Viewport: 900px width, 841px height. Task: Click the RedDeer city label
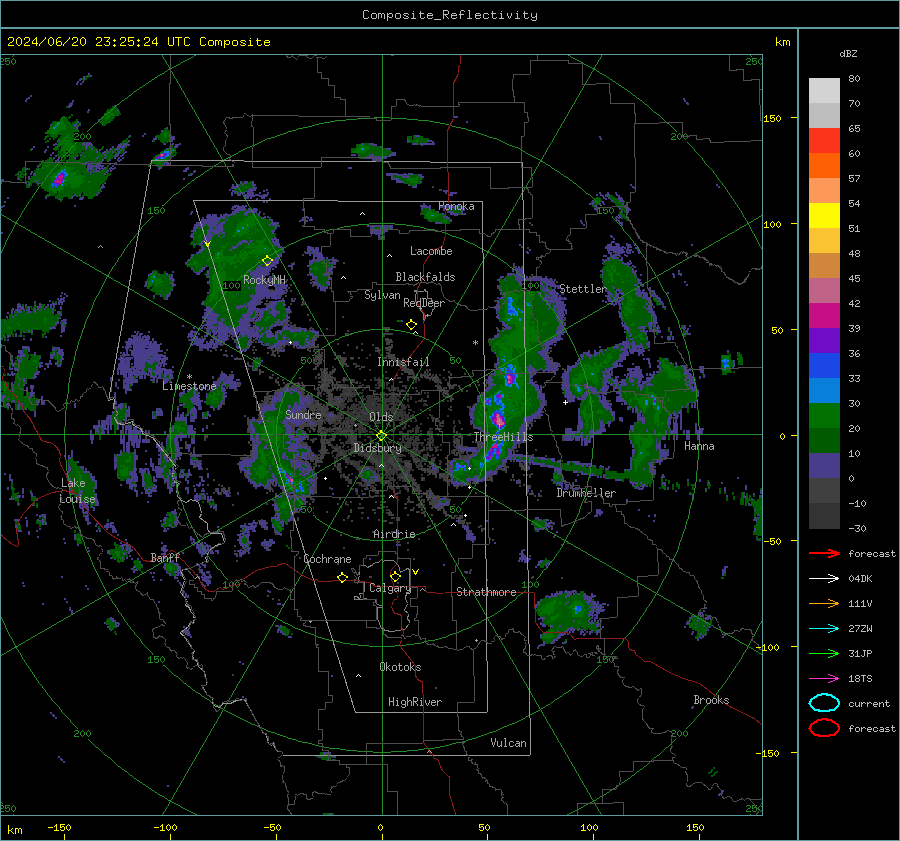tap(424, 303)
